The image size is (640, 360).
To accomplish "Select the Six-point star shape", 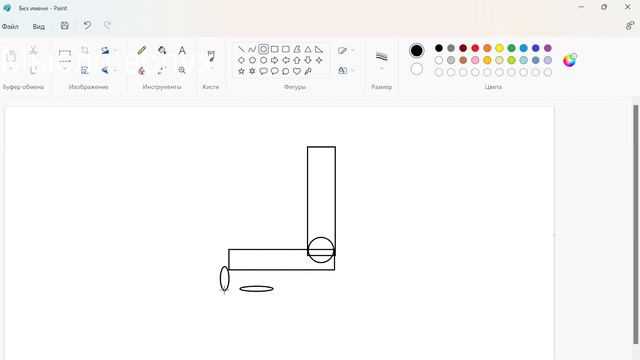I will 252,71.
